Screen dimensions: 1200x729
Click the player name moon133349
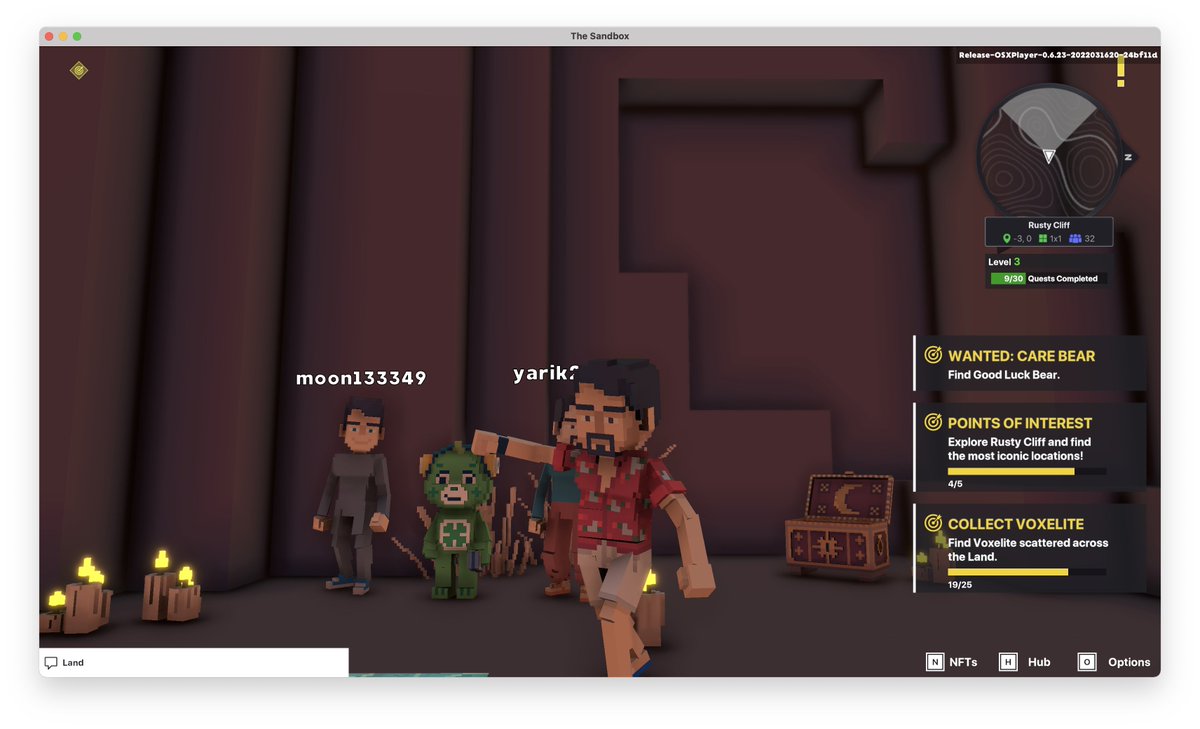[361, 378]
